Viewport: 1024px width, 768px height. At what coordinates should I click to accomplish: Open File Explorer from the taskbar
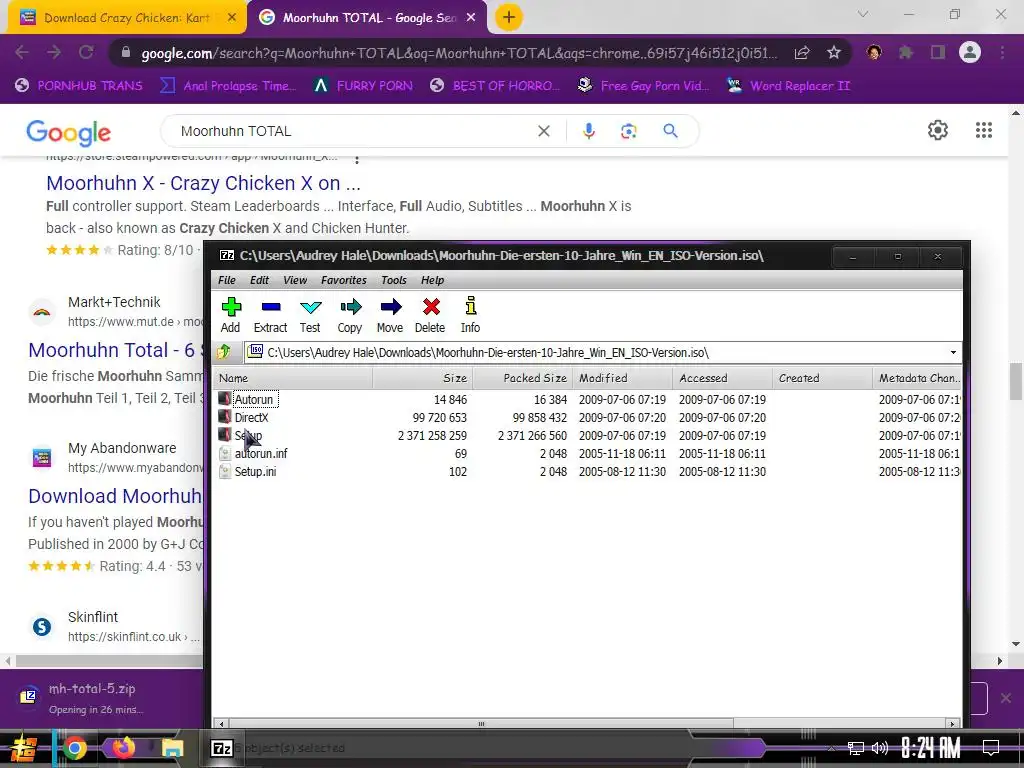[172, 748]
